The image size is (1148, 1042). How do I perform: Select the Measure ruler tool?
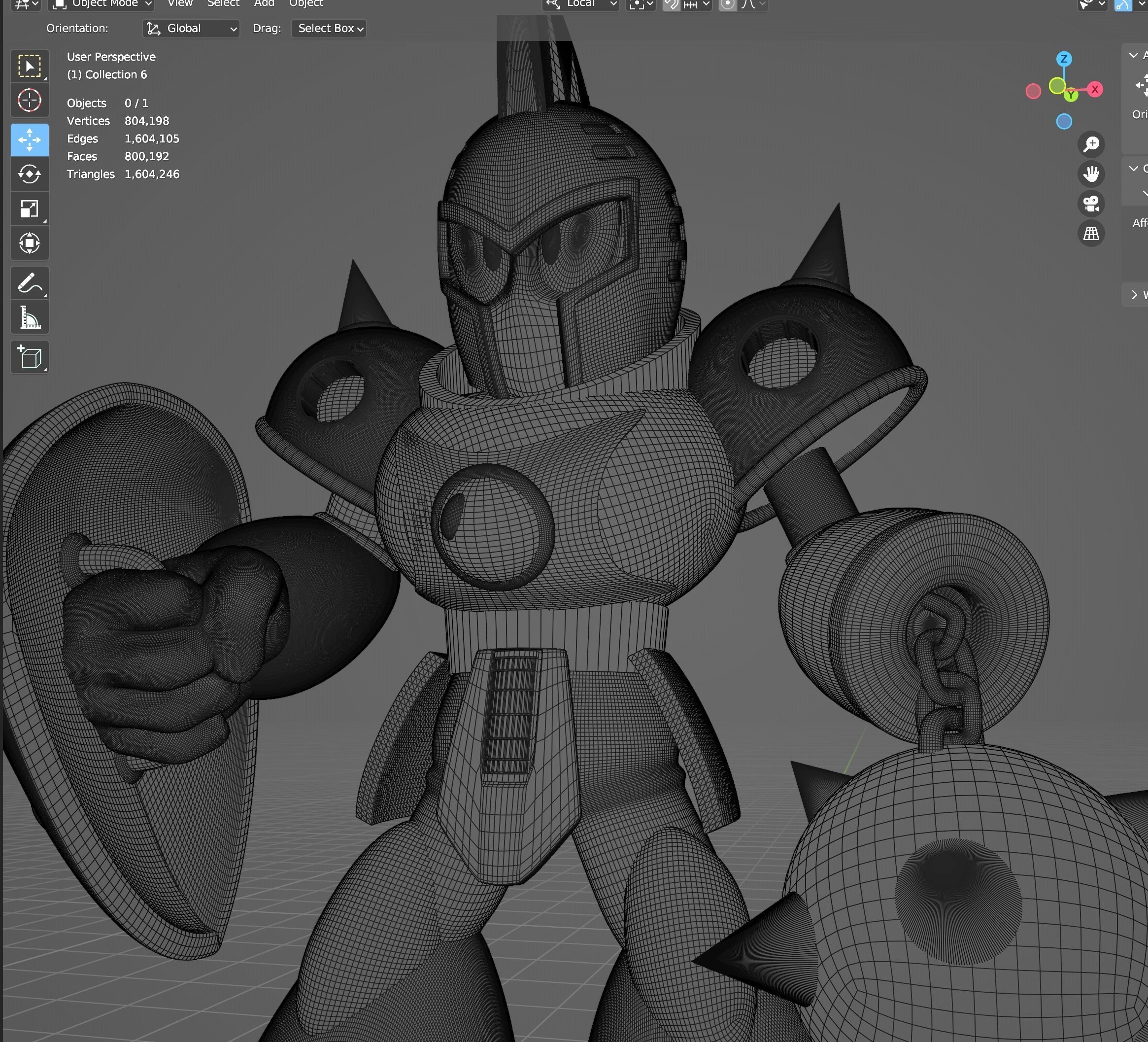click(x=30, y=317)
